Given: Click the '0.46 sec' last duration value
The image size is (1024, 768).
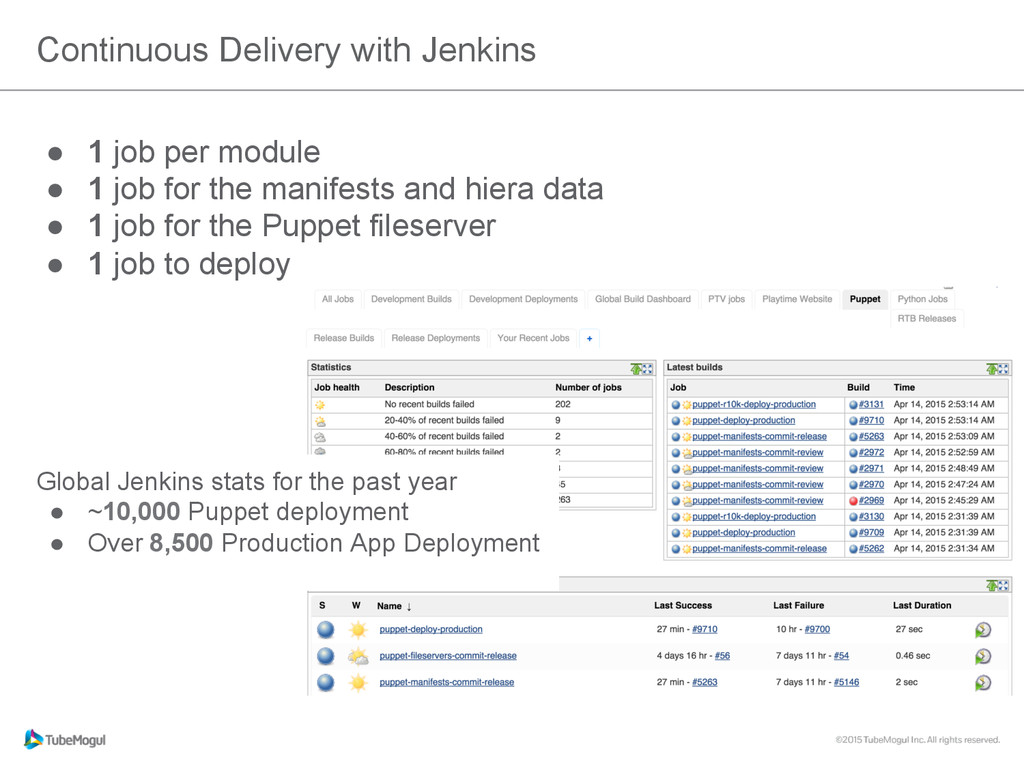Looking at the screenshot, I should pos(912,656).
